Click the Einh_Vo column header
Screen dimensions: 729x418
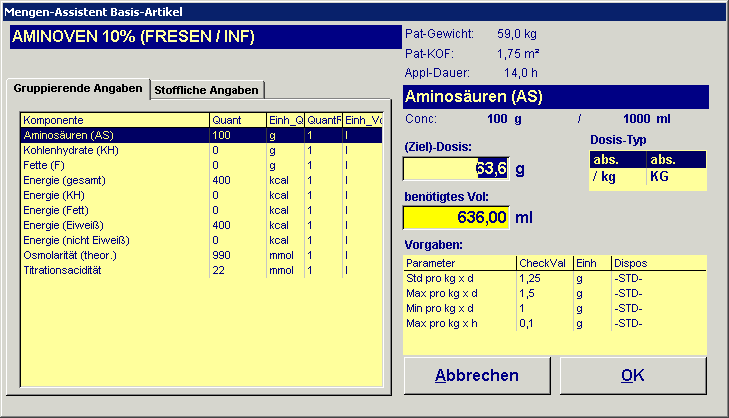(x=363, y=120)
